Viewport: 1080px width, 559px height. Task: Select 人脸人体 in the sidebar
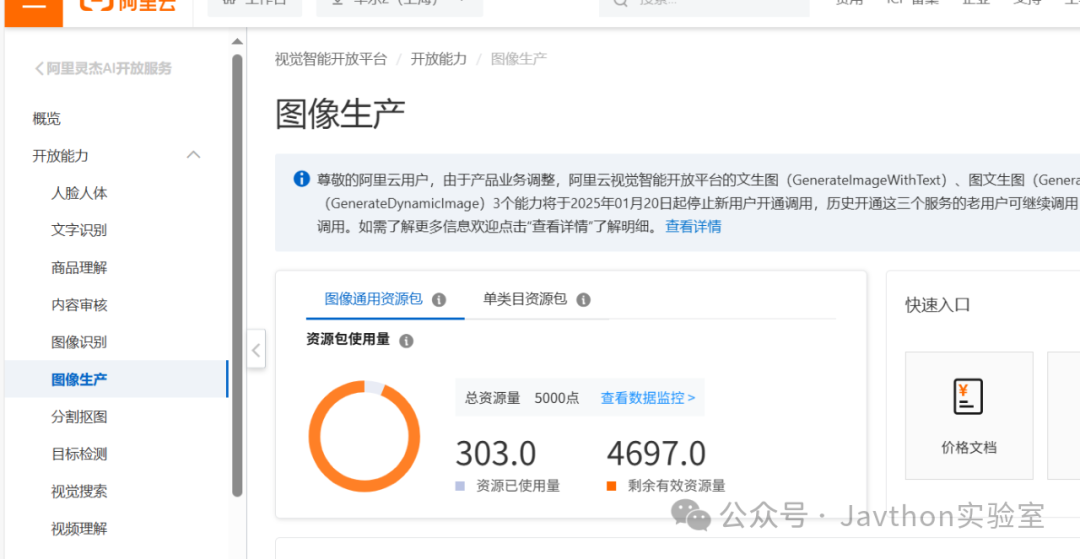(x=79, y=193)
